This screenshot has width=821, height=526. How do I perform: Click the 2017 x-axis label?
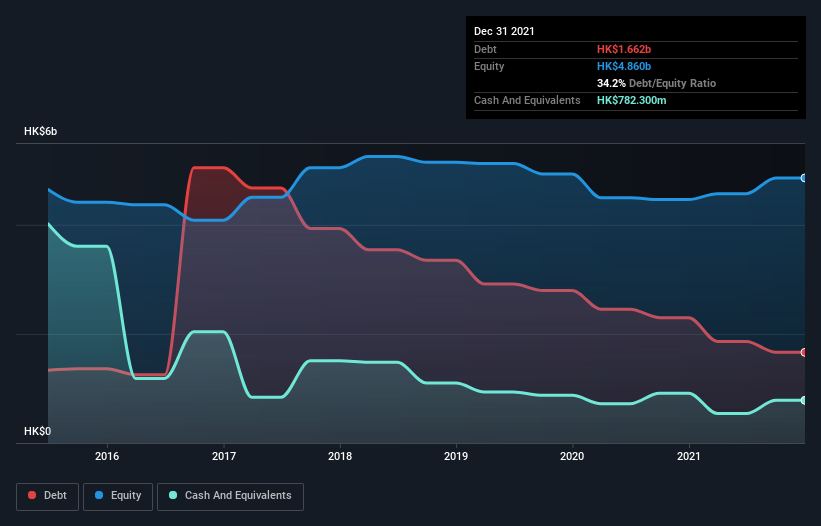224,456
